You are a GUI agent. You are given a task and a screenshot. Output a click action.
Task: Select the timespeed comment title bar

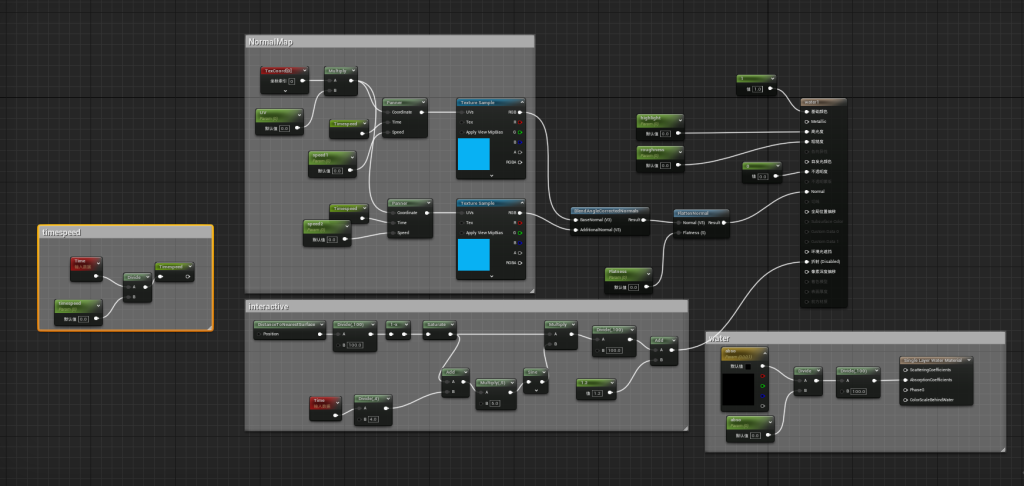click(125, 233)
